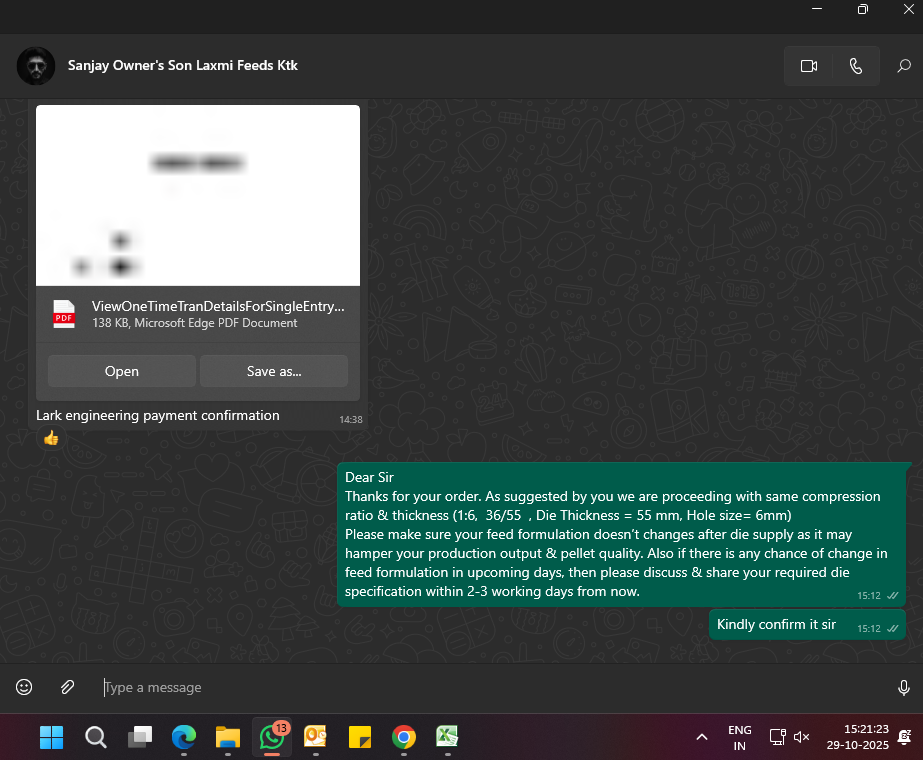Open the Windows Start menu

pos(51,738)
